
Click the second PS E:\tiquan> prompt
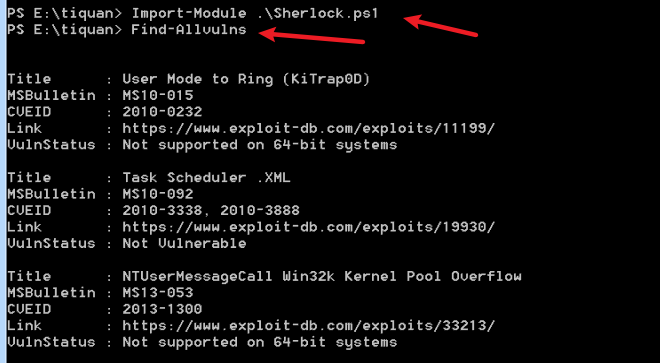[64, 30]
